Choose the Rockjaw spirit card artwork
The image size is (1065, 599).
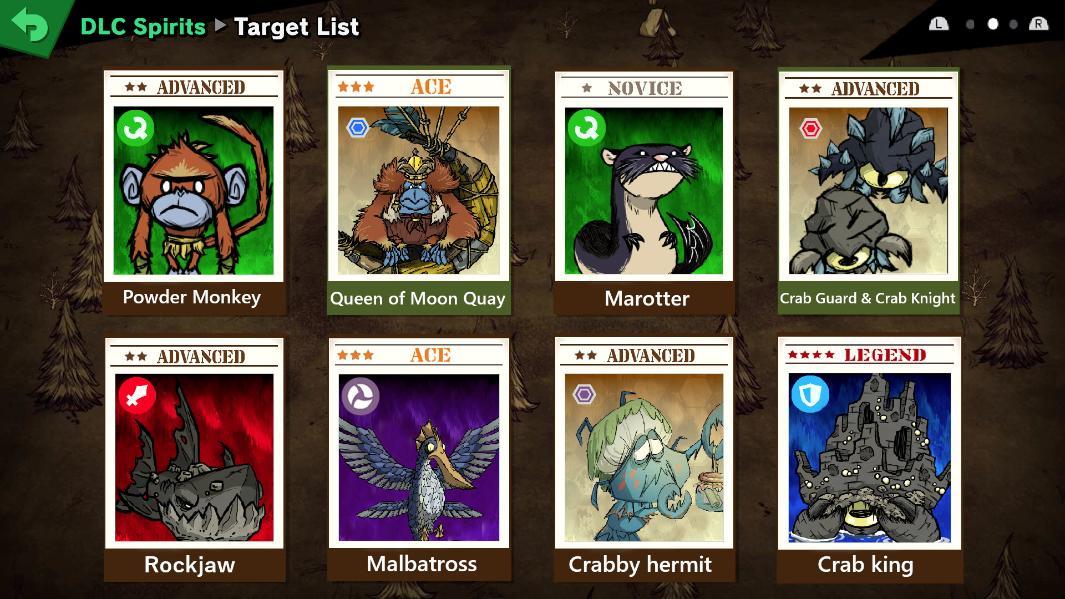pyautogui.click(x=194, y=457)
